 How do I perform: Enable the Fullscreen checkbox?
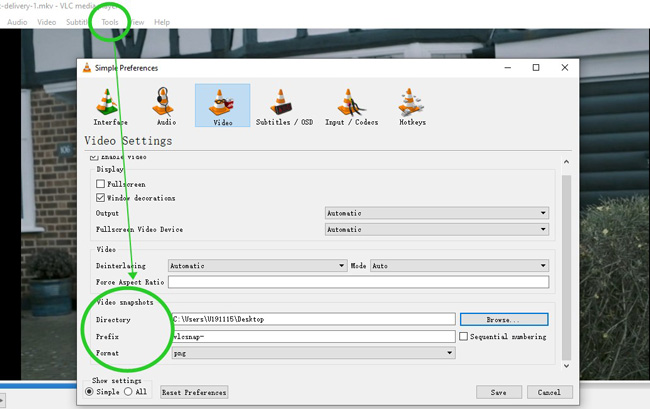point(100,184)
